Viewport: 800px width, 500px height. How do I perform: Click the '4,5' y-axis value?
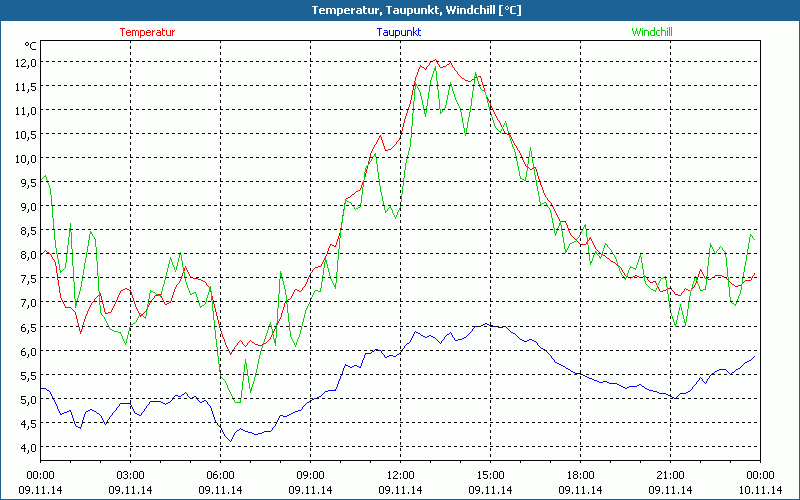click(30, 423)
